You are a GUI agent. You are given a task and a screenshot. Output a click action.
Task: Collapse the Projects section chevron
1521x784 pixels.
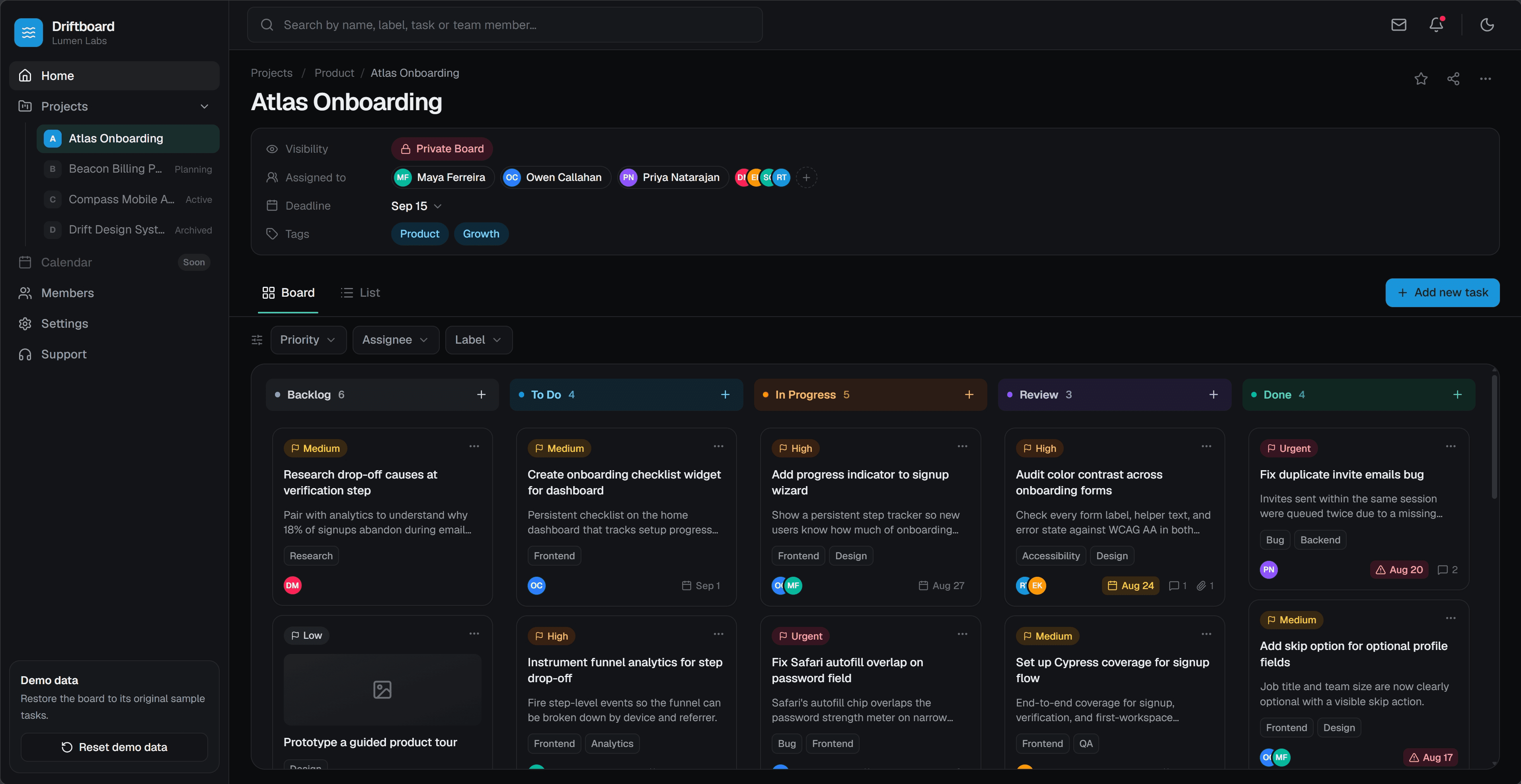coord(204,106)
